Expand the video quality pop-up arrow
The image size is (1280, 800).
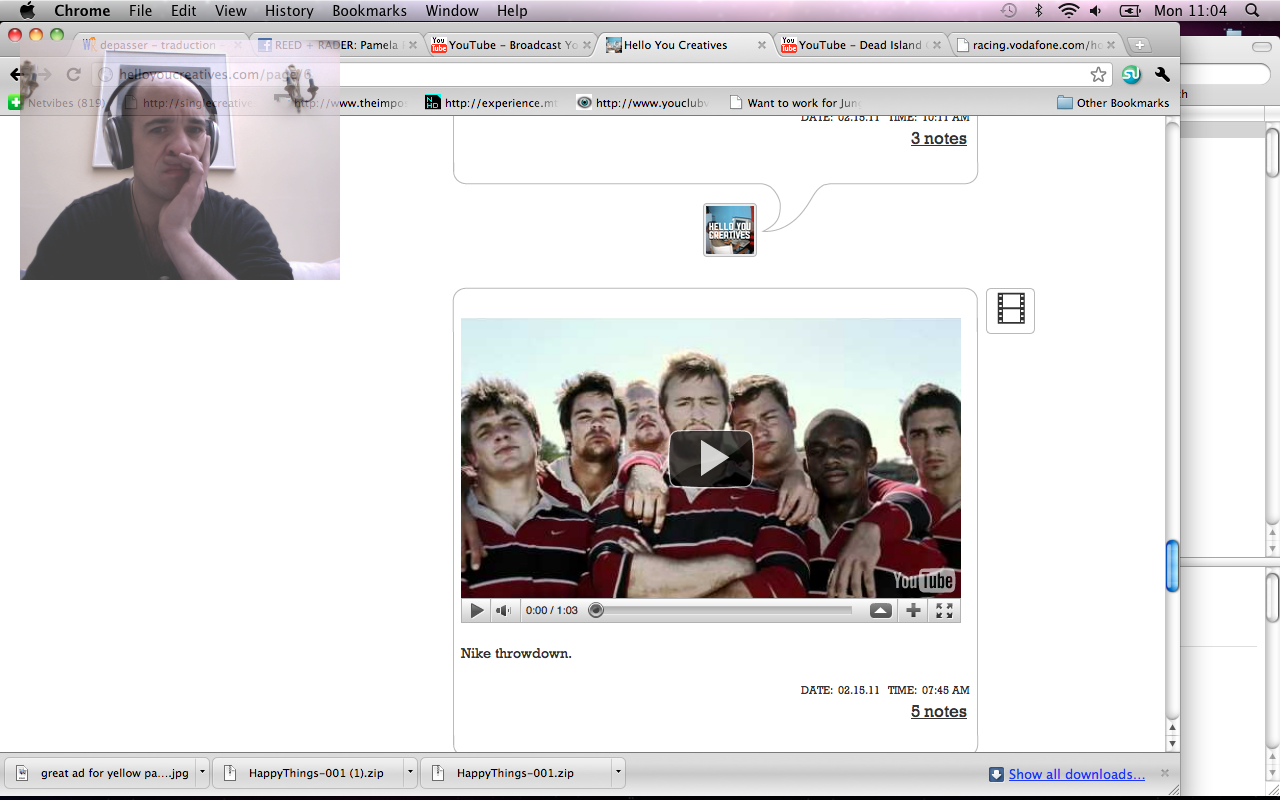click(880, 611)
